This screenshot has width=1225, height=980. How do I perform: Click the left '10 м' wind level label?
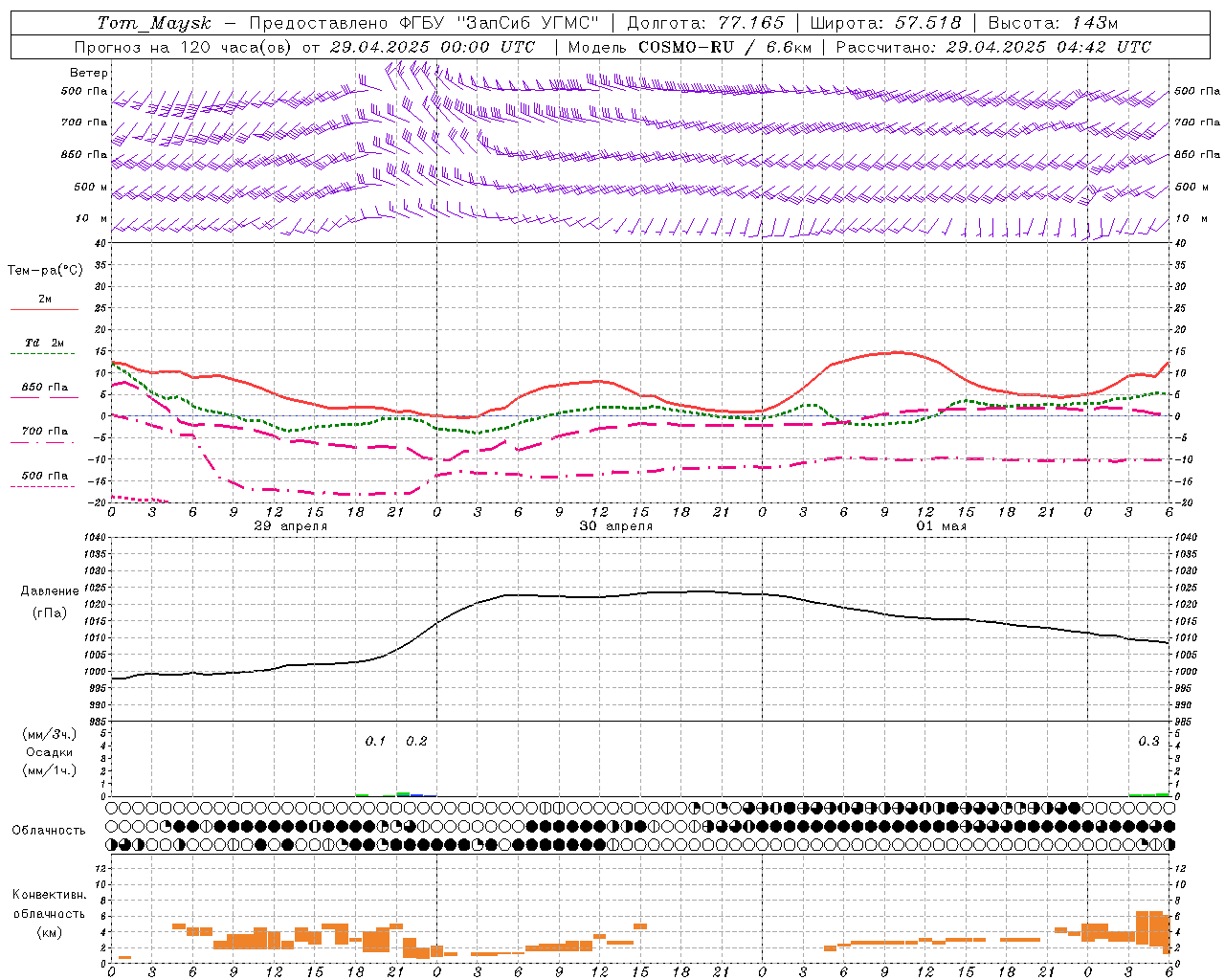point(92,218)
